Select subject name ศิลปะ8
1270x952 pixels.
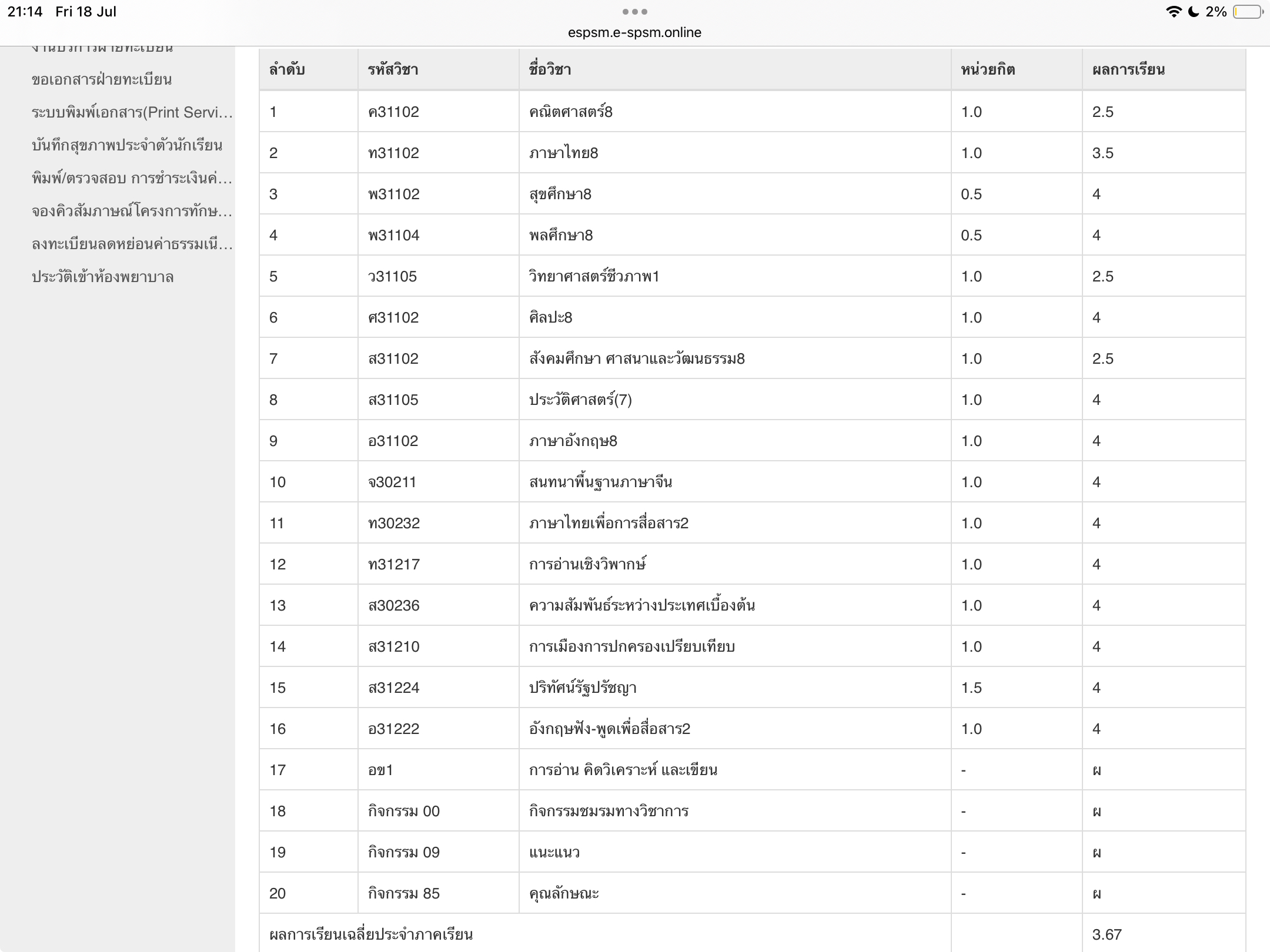click(x=550, y=317)
